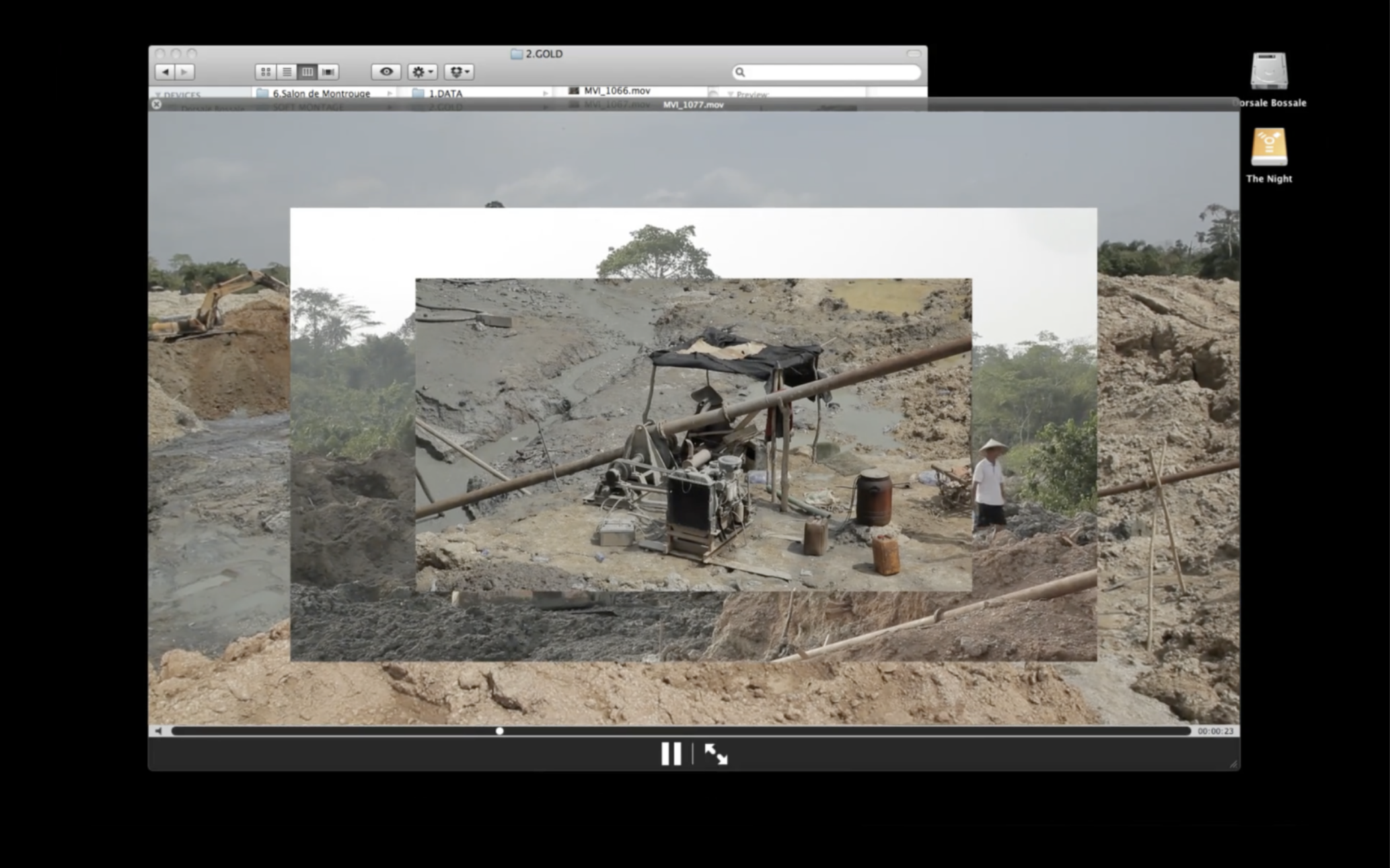Enter full screen with the arrows icon
Viewport: 1390px width, 868px height.
click(x=716, y=754)
